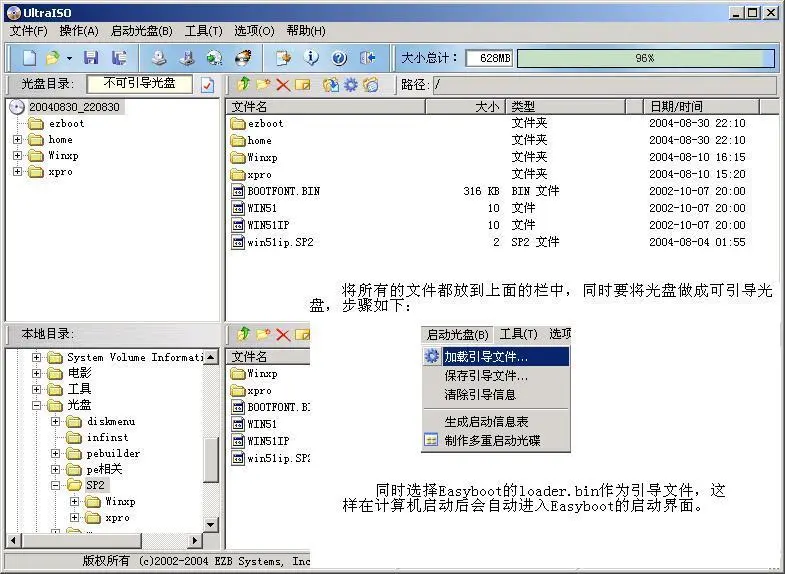The height and width of the screenshot is (574, 785).
Task: Sort by 文件名 header in upper file list
Action: [325, 107]
